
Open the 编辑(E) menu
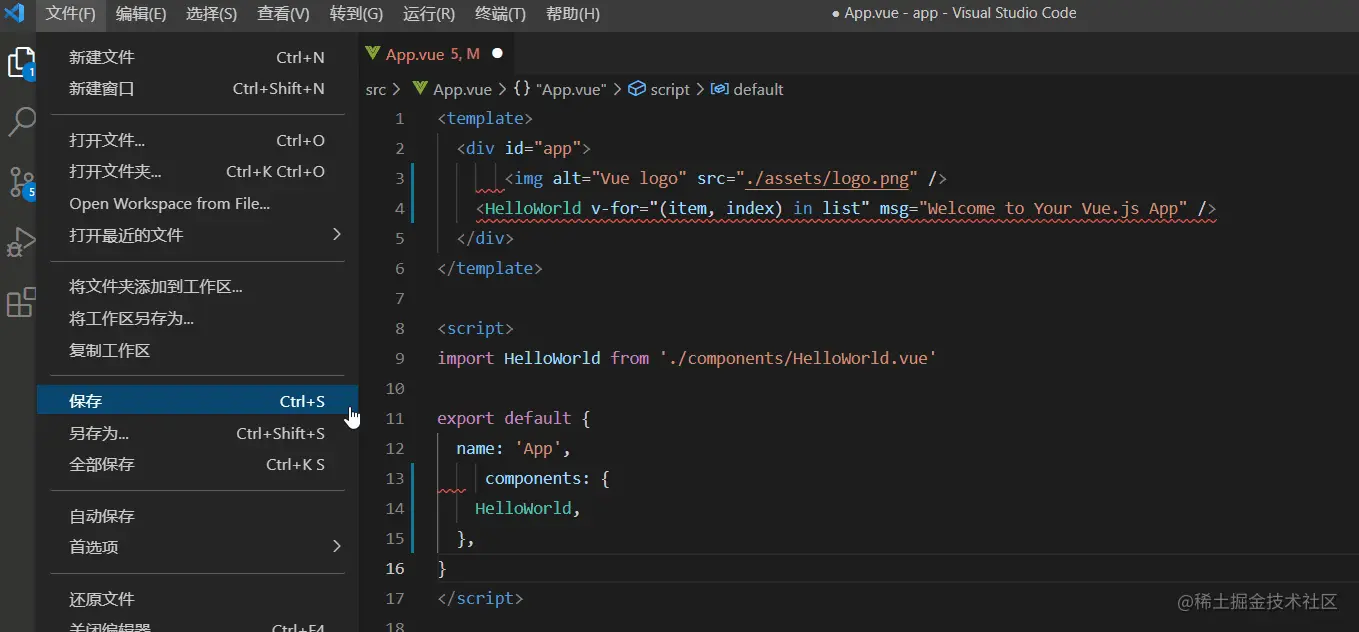click(x=141, y=13)
